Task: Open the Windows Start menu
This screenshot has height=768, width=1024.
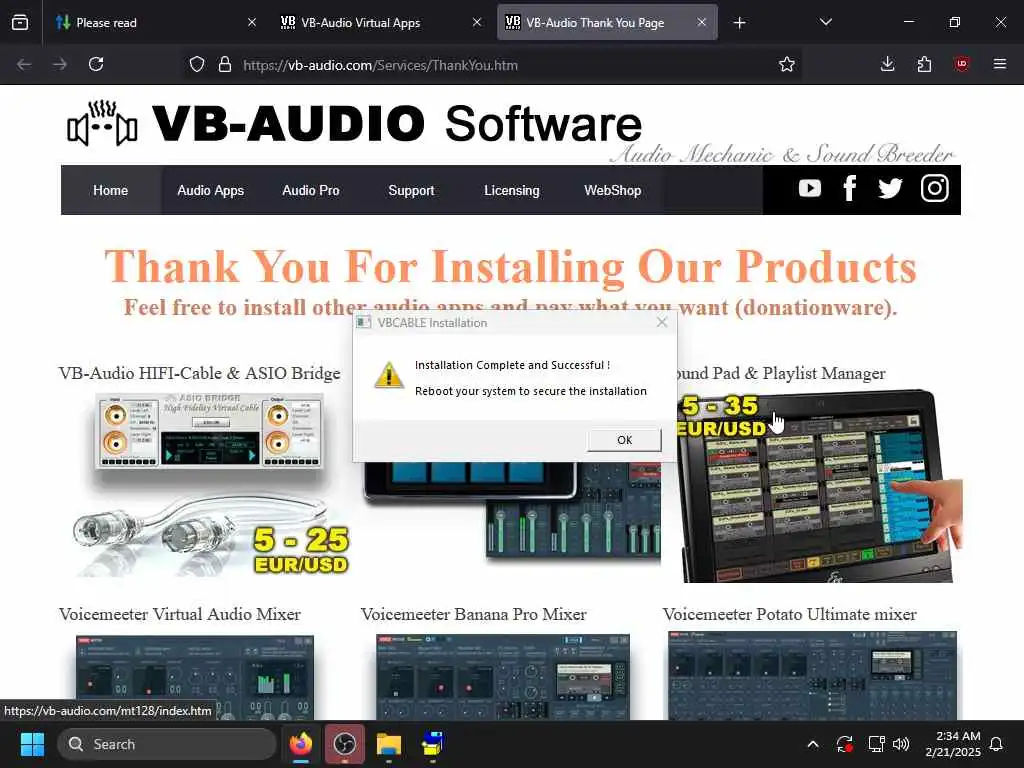Action: pos(32,744)
